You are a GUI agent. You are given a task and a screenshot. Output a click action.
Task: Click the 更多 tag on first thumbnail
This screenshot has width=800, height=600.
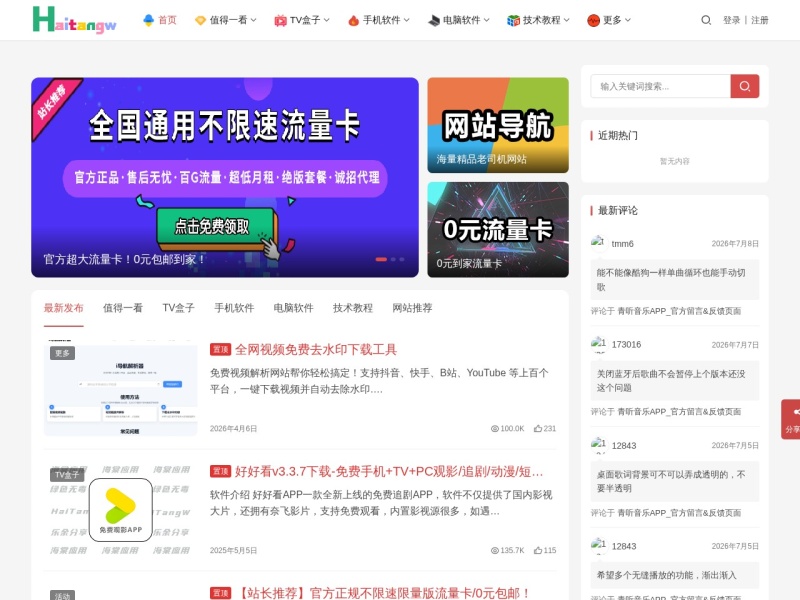pyautogui.click(x=62, y=353)
